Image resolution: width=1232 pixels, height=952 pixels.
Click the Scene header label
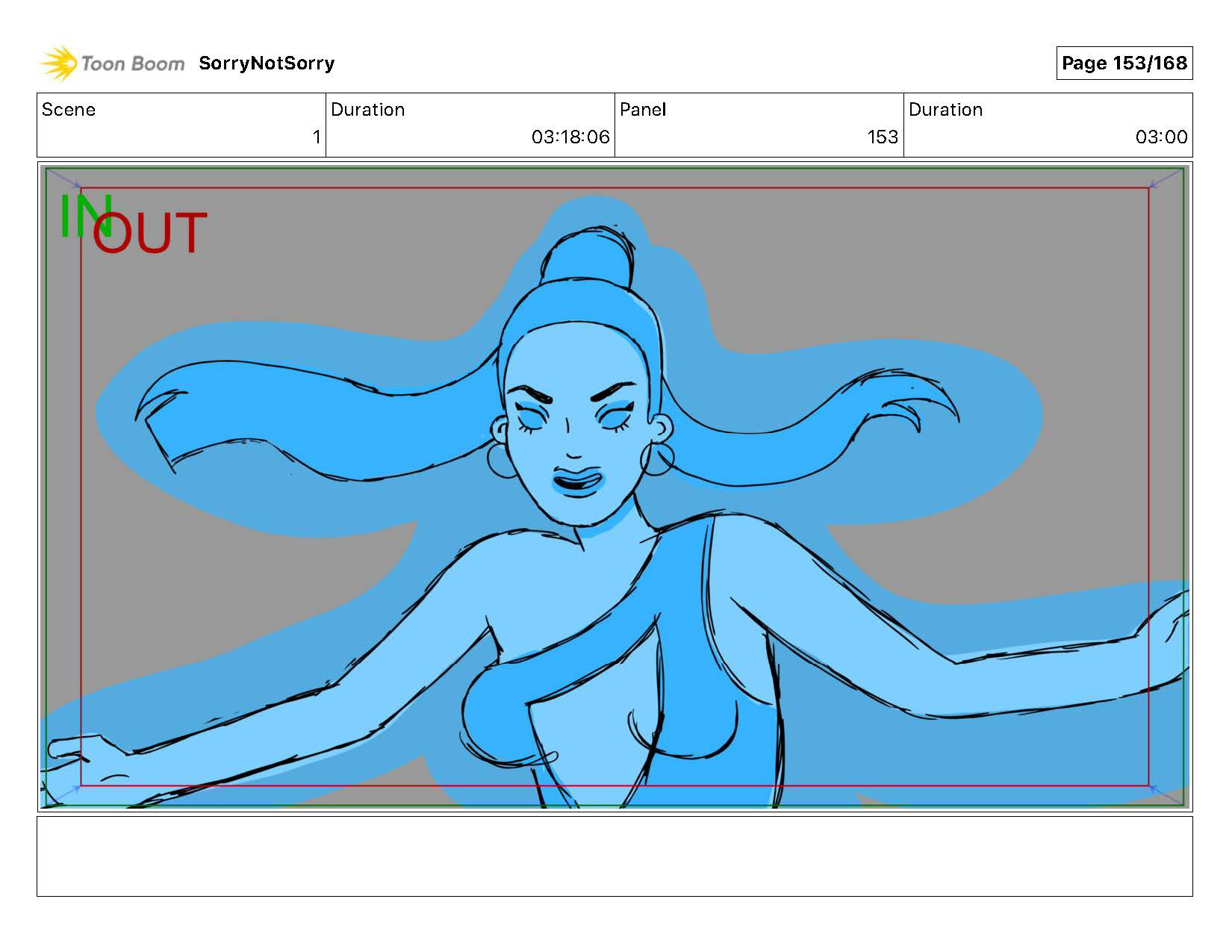[x=69, y=110]
